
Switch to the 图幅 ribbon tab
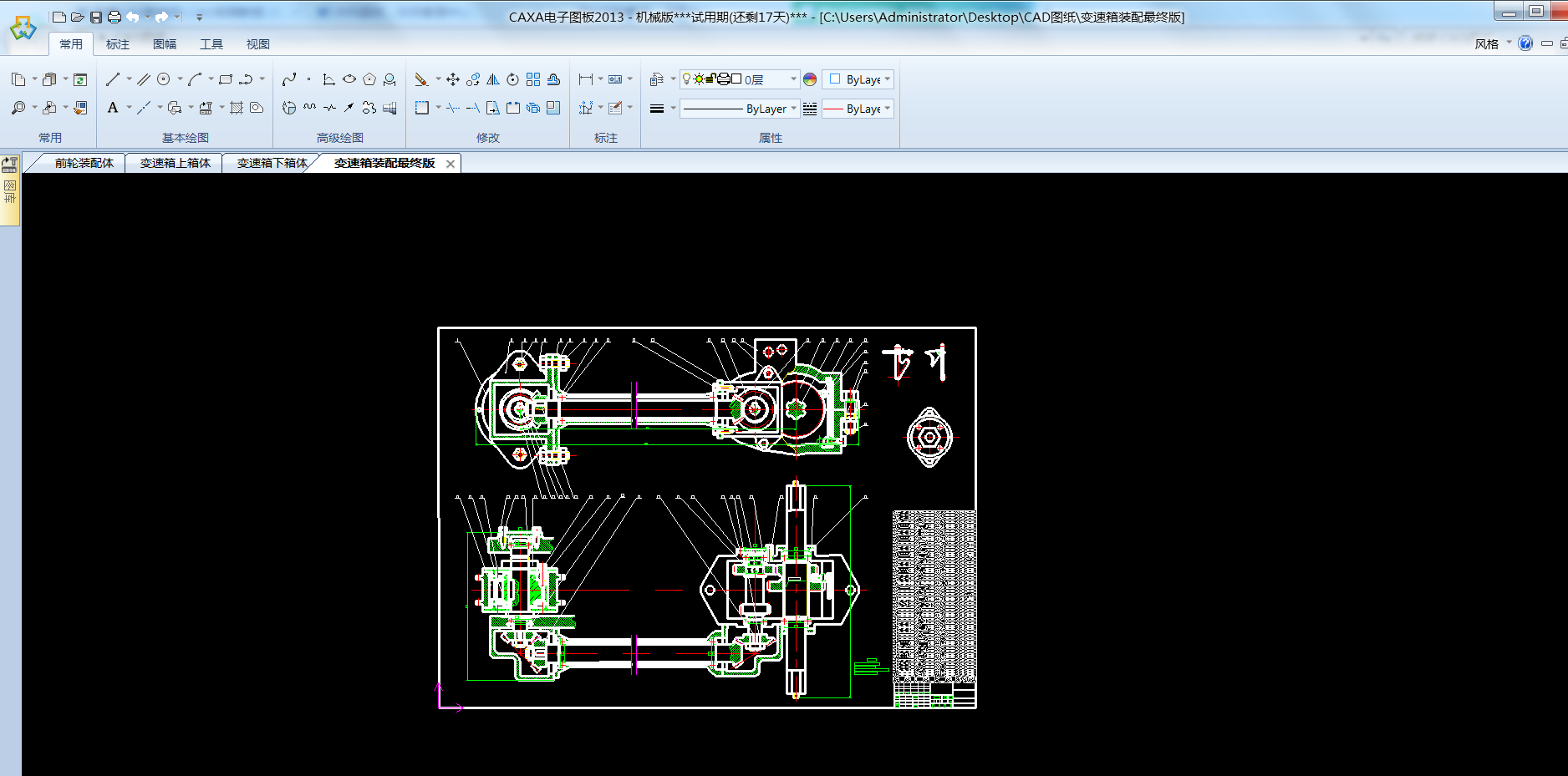tap(165, 44)
